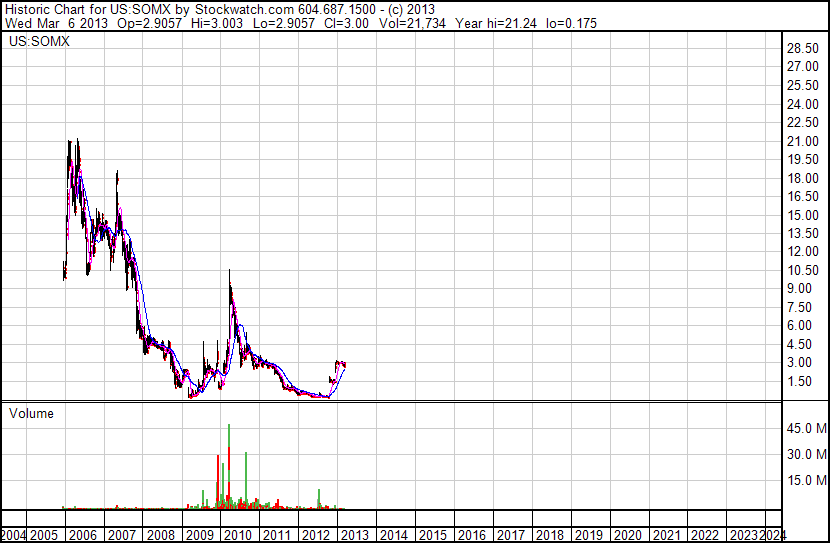The image size is (830, 543).
Task: Click the lo=0.175 year low value
Action: pos(571,23)
